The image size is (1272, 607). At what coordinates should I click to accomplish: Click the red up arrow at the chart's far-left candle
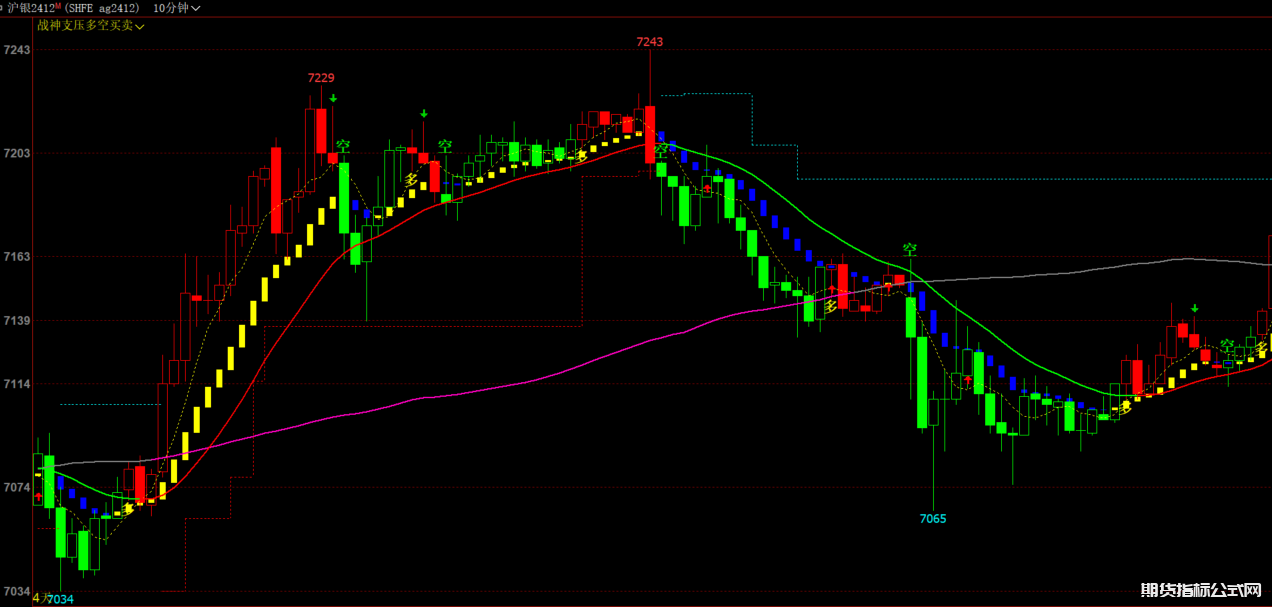pos(38,495)
